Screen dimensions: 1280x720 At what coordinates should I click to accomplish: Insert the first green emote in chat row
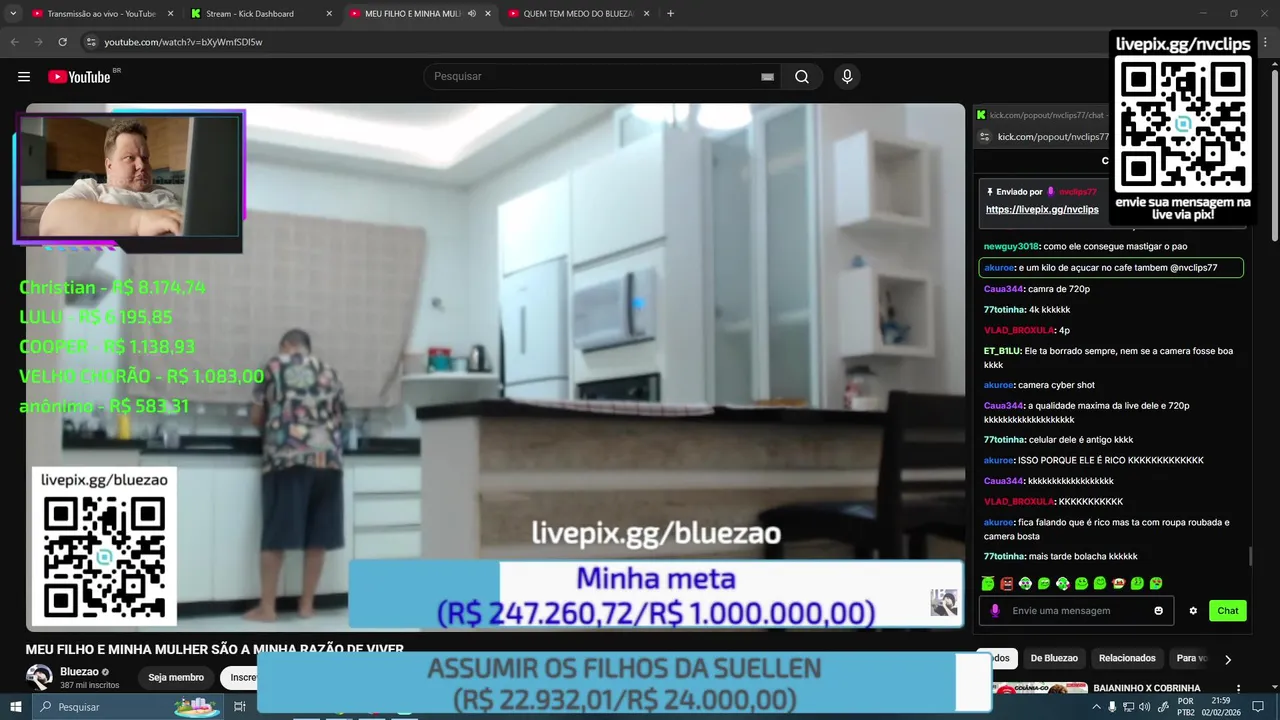click(x=988, y=583)
